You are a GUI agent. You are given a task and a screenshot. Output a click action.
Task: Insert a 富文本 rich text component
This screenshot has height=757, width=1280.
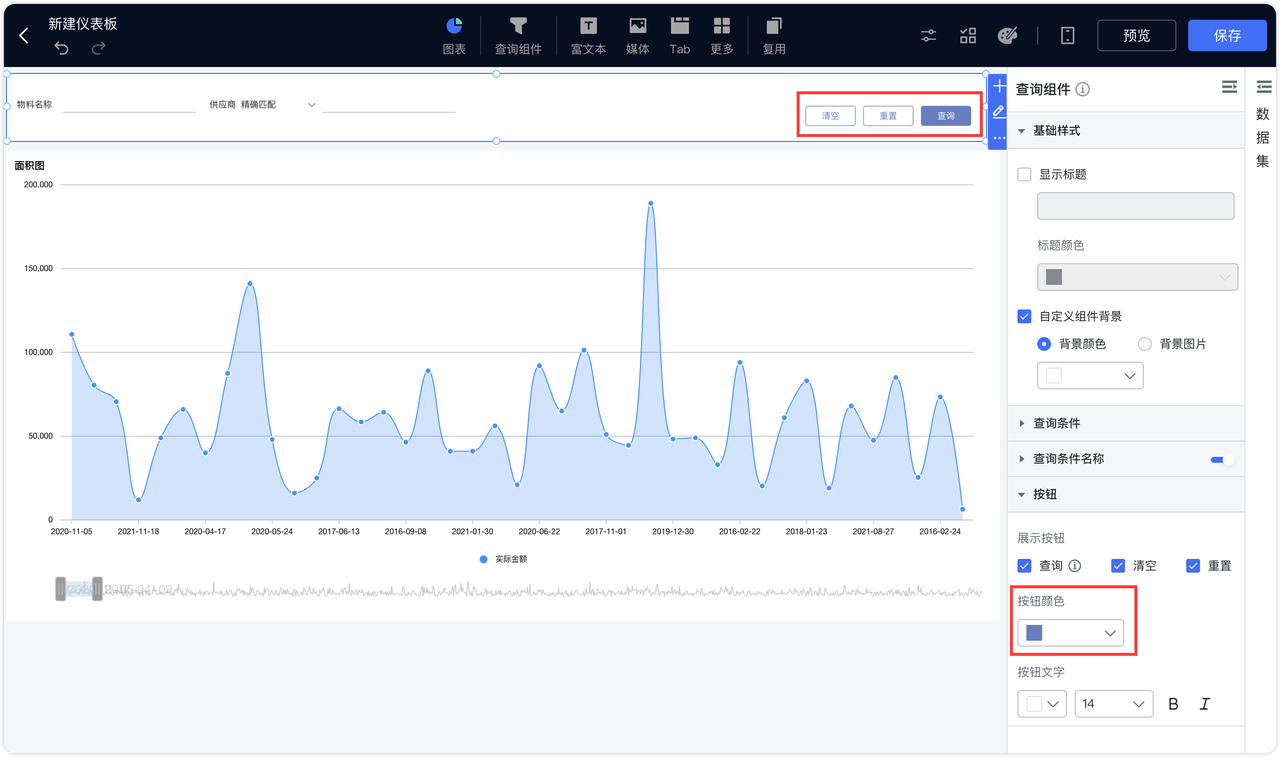pos(588,35)
